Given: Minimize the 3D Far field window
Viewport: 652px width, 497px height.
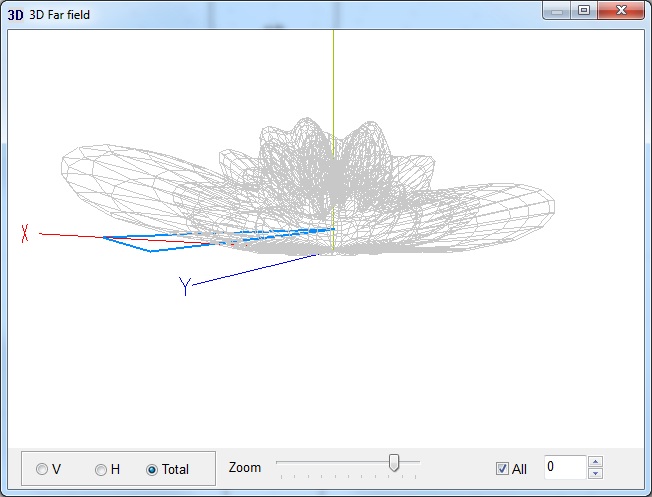Looking at the screenshot, I should point(557,10).
